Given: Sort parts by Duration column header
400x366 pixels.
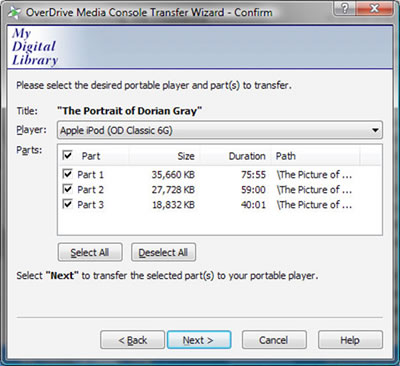Looking at the screenshot, I should [x=237, y=156].
